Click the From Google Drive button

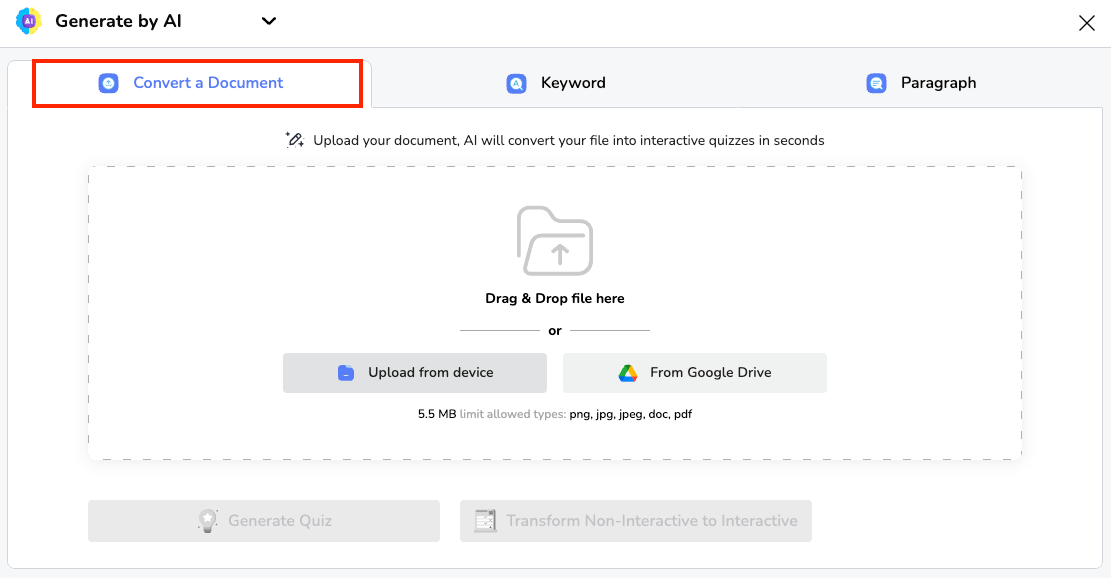[694, 372]
